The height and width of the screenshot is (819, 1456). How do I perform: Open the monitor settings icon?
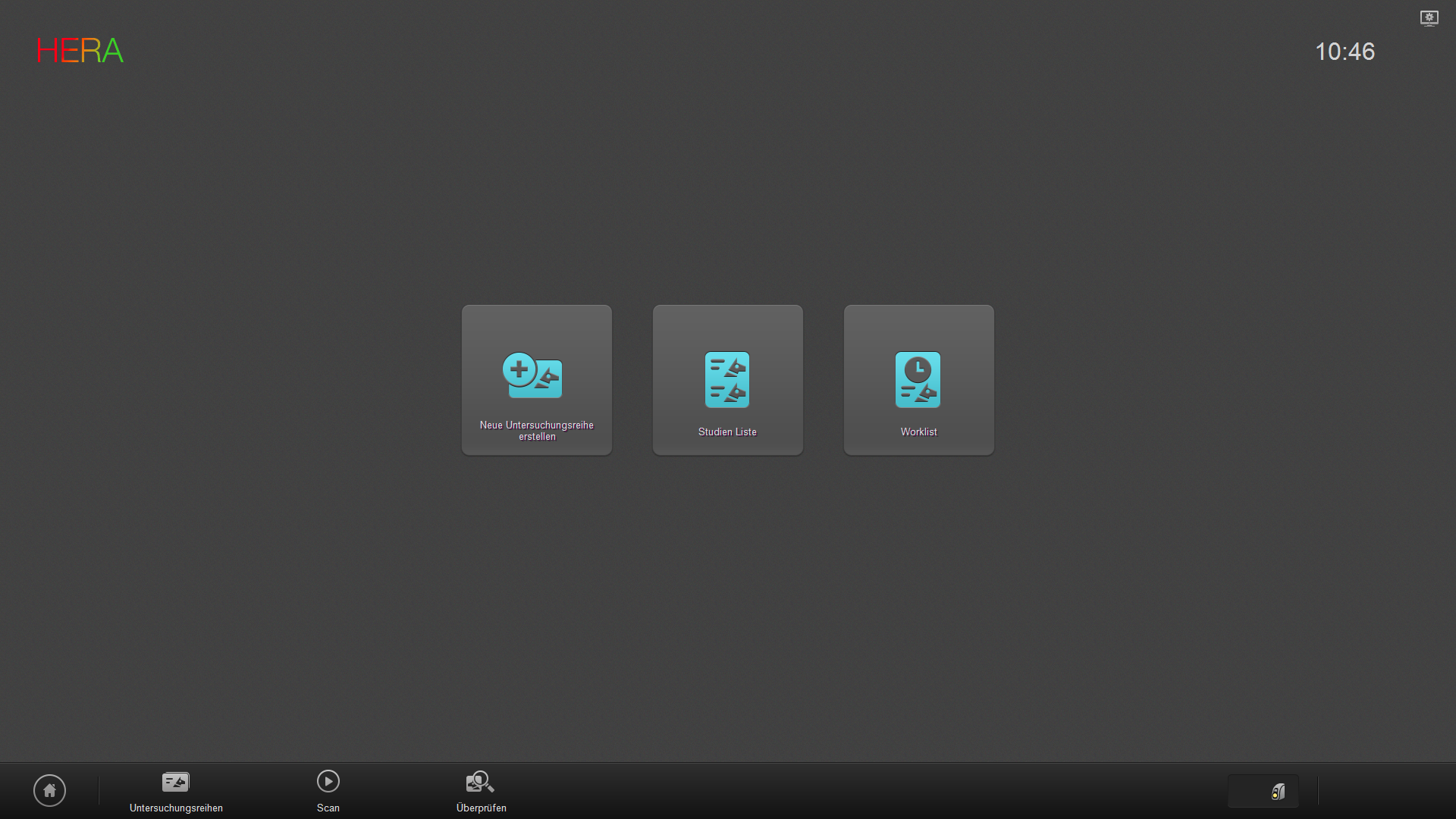point(1429,18)
